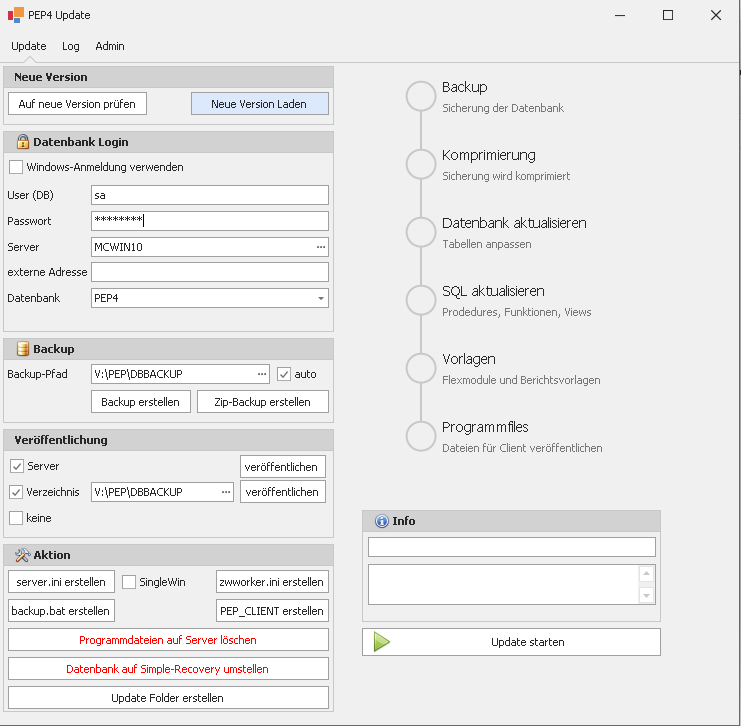Image resolution: width=741 pixels, height=726 pixels.
Task: Click the Info text area scrollbar down arrow
Action: (x=646, y=596)
